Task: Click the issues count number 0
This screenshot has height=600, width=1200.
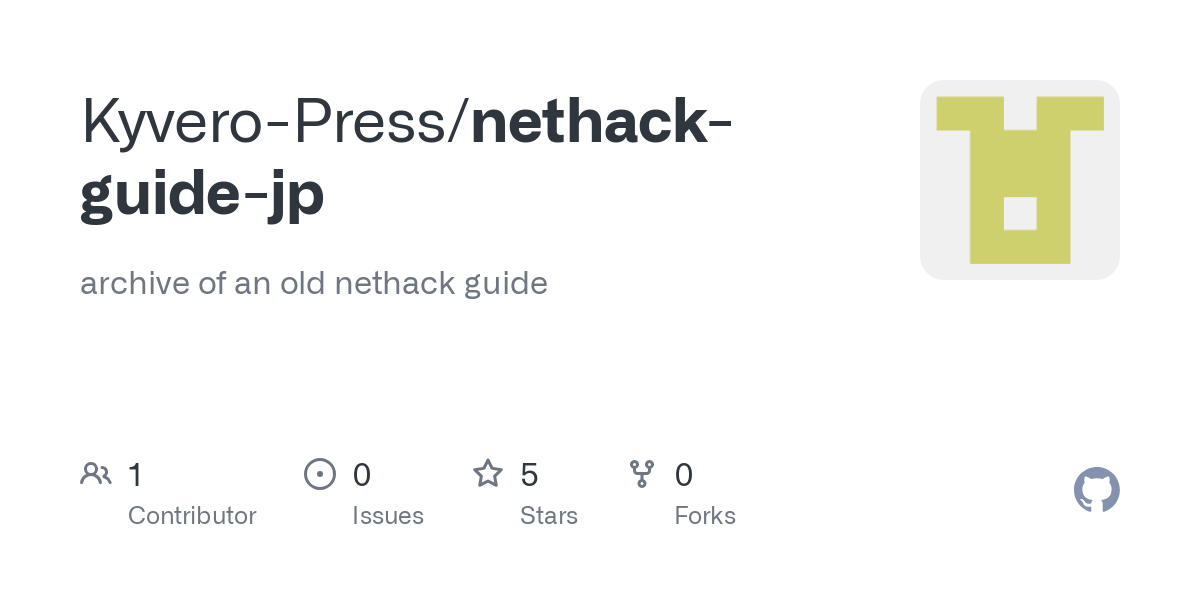Action: click(362, 474)
